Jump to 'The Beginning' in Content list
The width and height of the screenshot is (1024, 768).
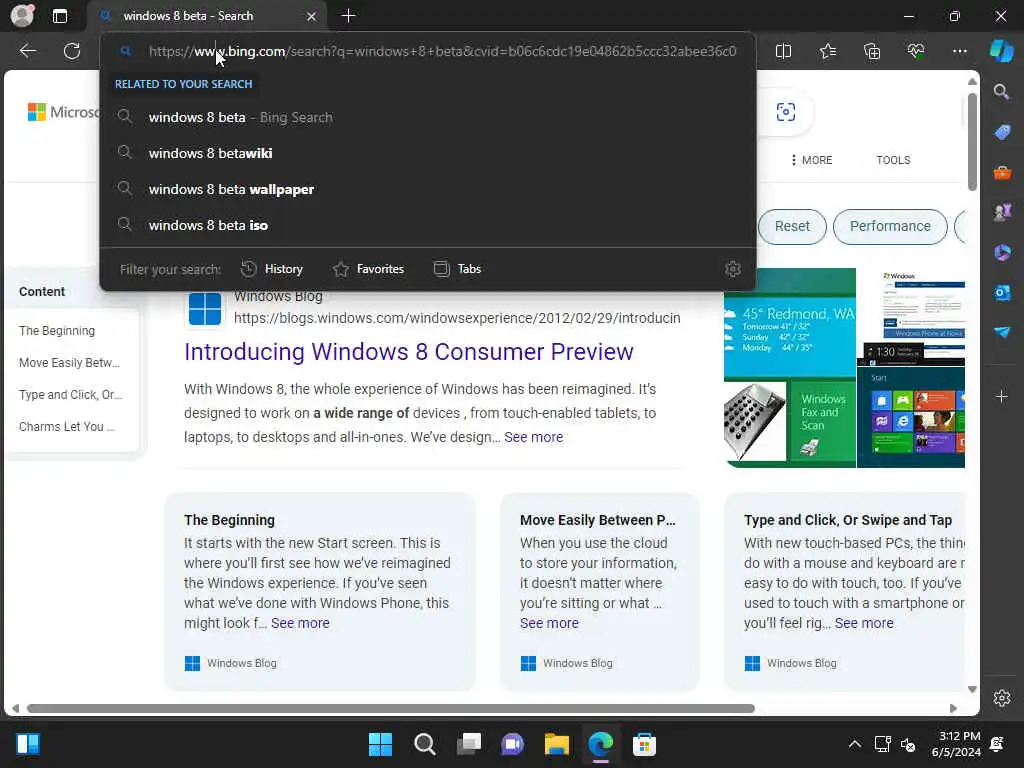coord(57,330)
